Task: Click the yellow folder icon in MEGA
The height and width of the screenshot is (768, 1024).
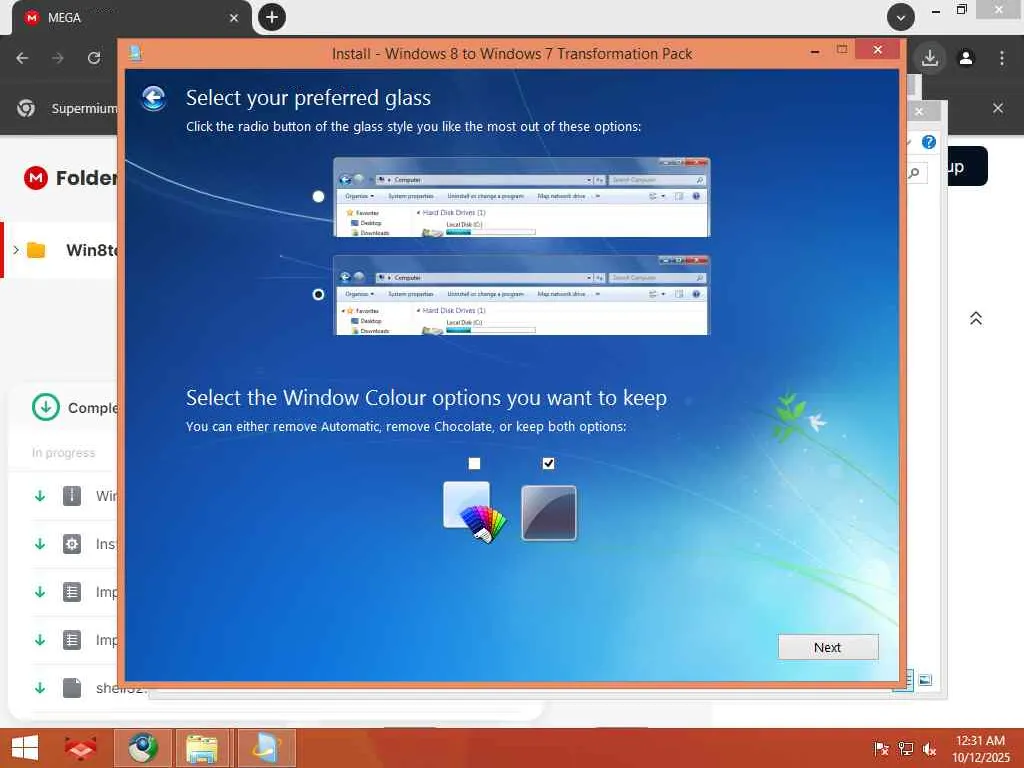Action: (36, 250)
